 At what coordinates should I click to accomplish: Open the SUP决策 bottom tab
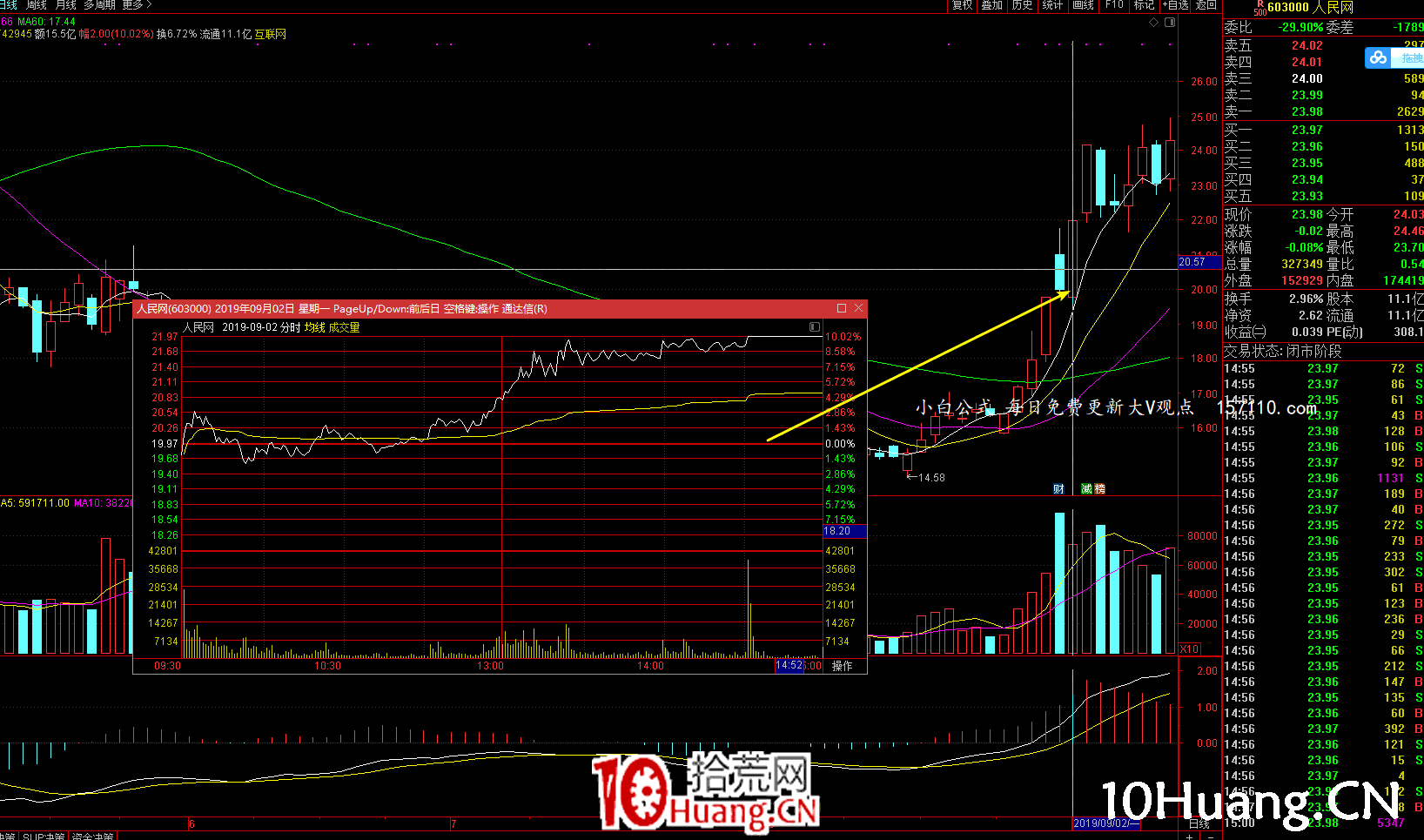tap(44, 837)
